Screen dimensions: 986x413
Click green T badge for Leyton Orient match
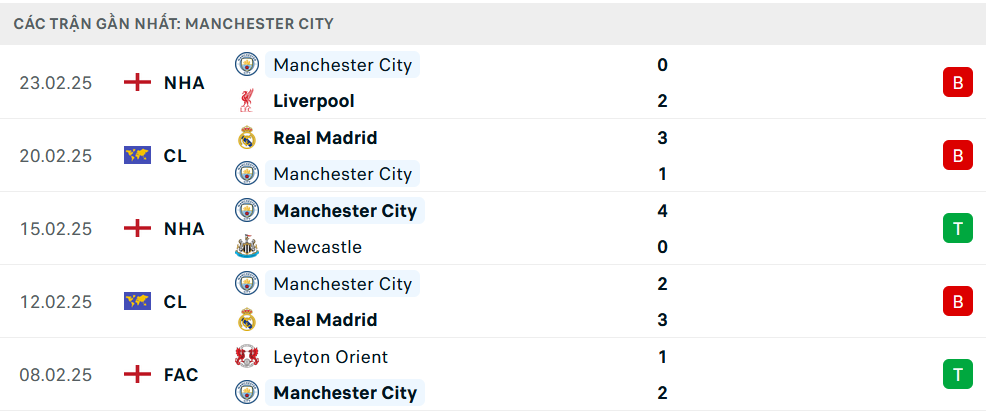[957, 375]
